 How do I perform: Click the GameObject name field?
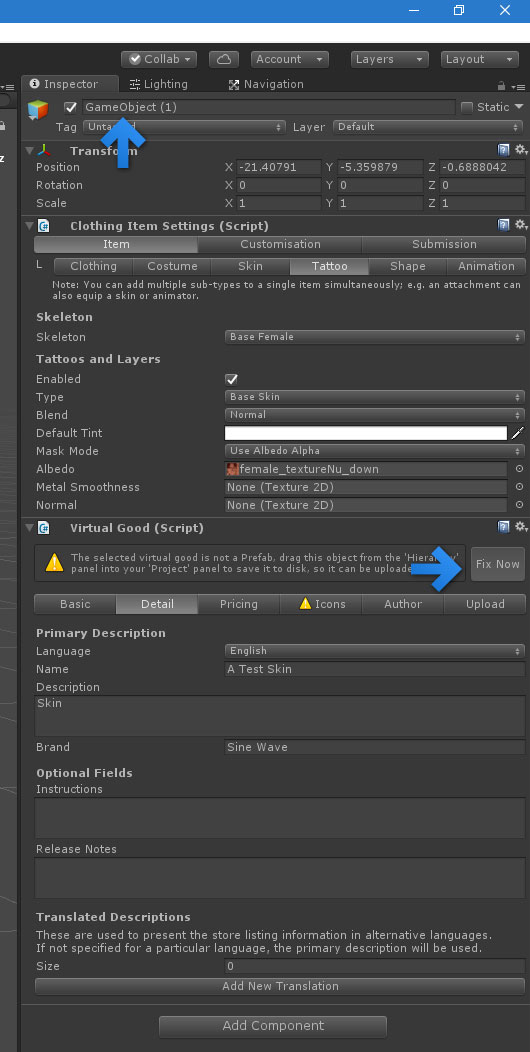(268, 107)
